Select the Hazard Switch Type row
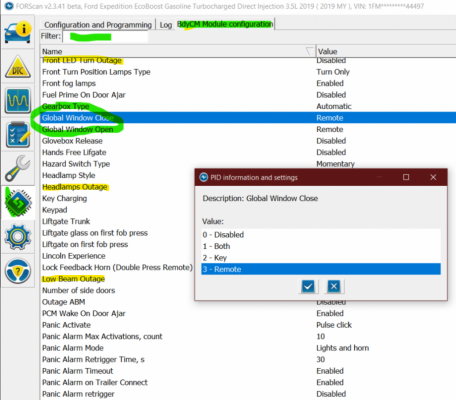 pyautogui.click(x=248, y=164)
